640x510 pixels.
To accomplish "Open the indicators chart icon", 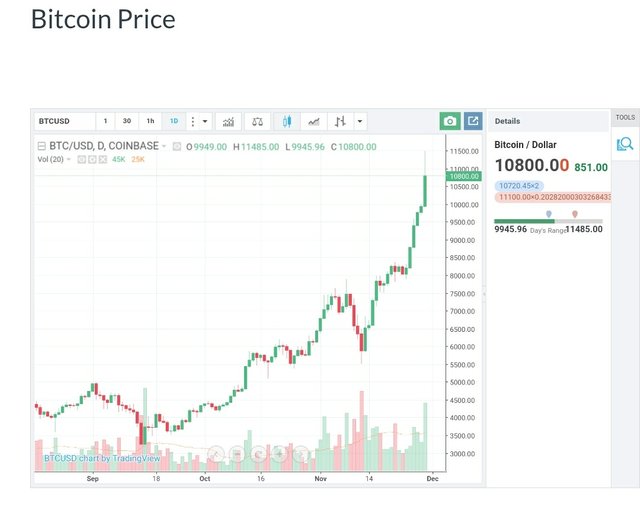I will (x=228, y=121).
